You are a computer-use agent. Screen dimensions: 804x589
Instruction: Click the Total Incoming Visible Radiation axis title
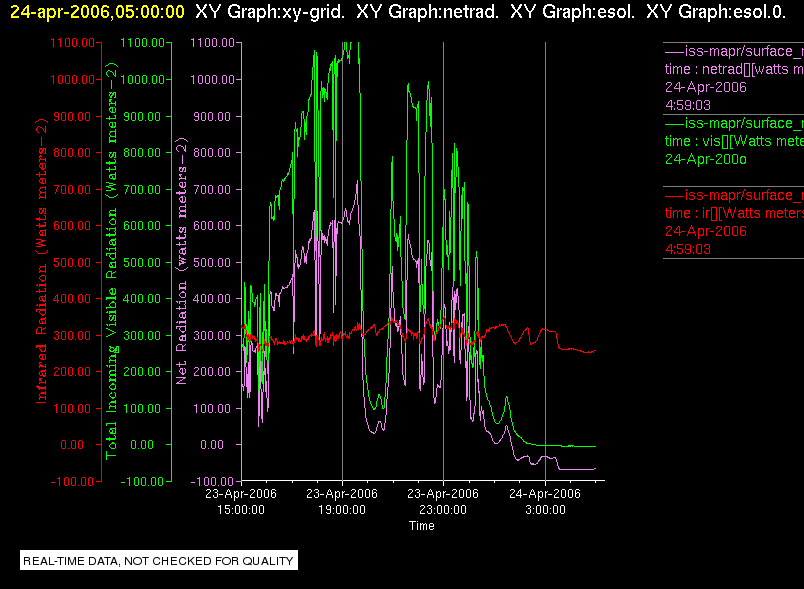(x=111, y=261)
